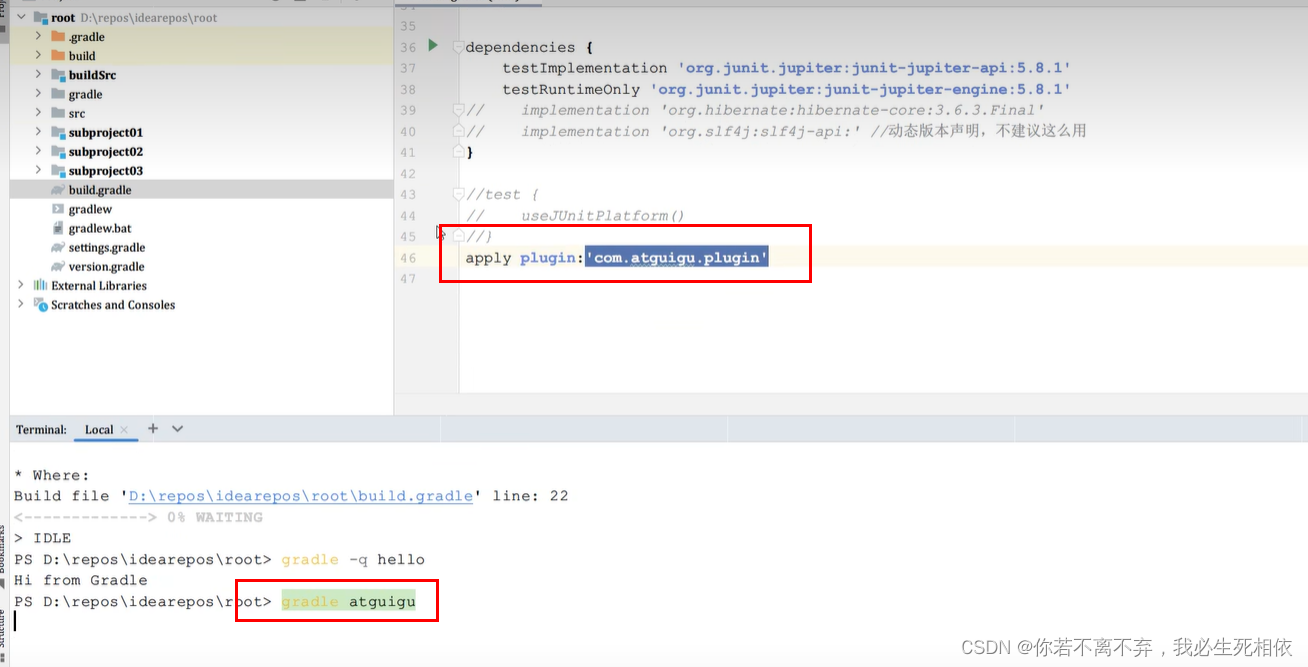1308x667 pixels.
Task: Expand the build folder
Action: pyautogui.click(x=39, y=56)
